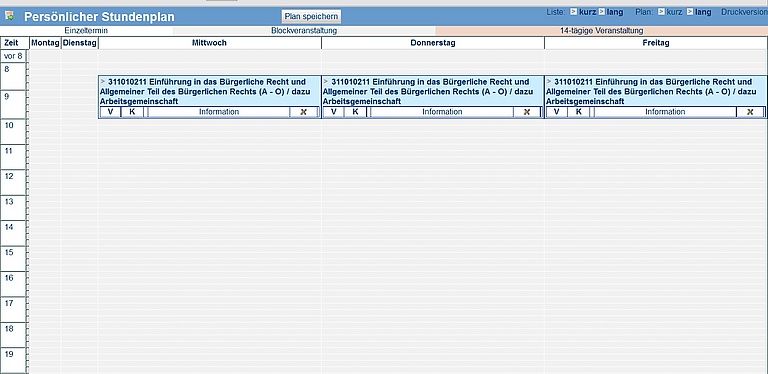
Task: Open the Druckversion print view
Action: click(744, 12)
